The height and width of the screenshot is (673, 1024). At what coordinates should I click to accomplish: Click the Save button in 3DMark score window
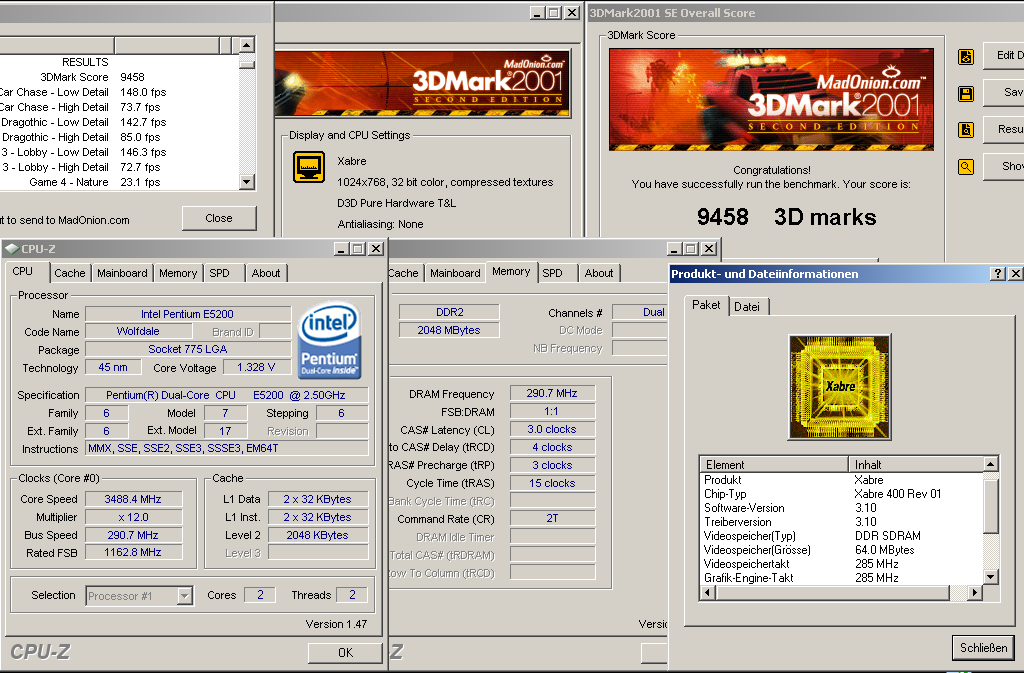(1006, 92)
